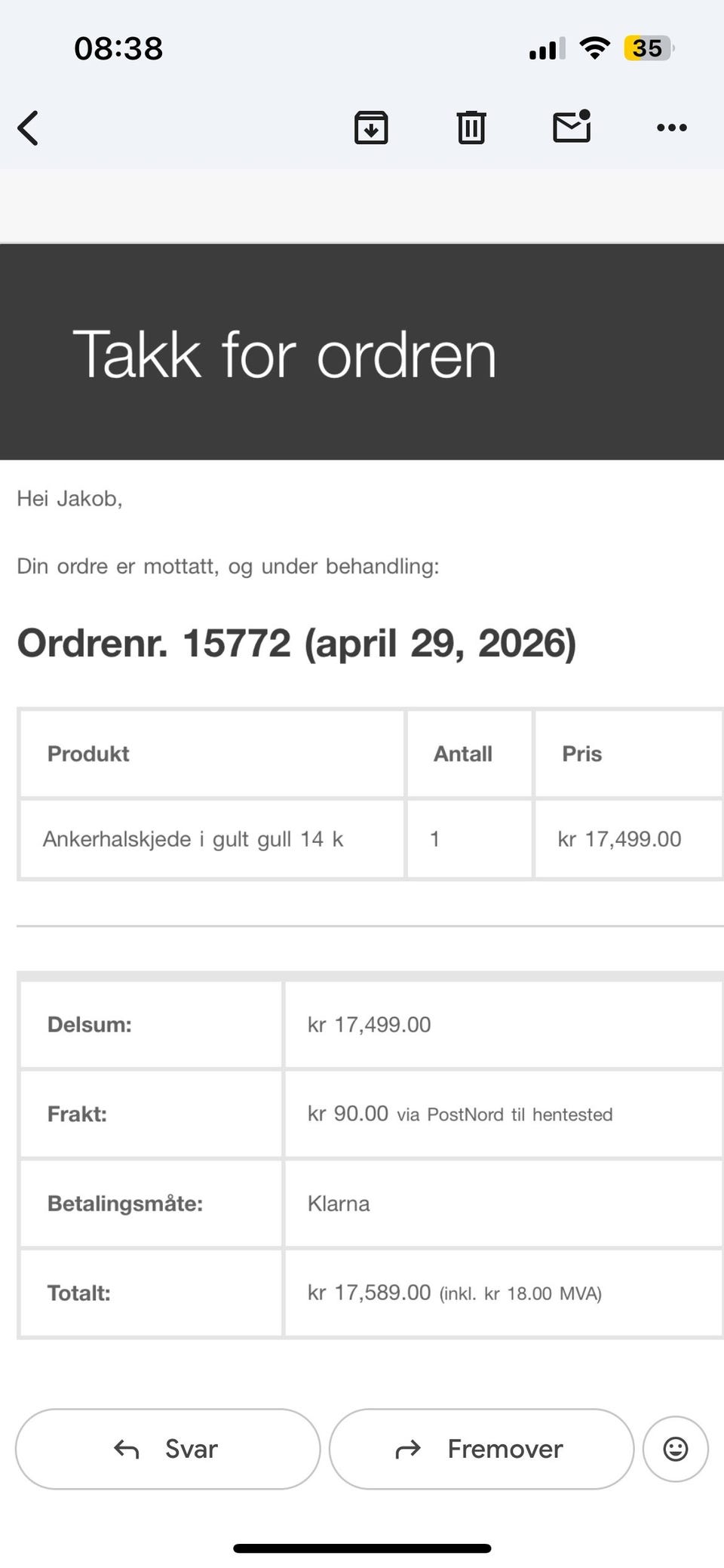Go back with the left chevron
Viewport: 724px width, 1568px height.
[28, 128]
